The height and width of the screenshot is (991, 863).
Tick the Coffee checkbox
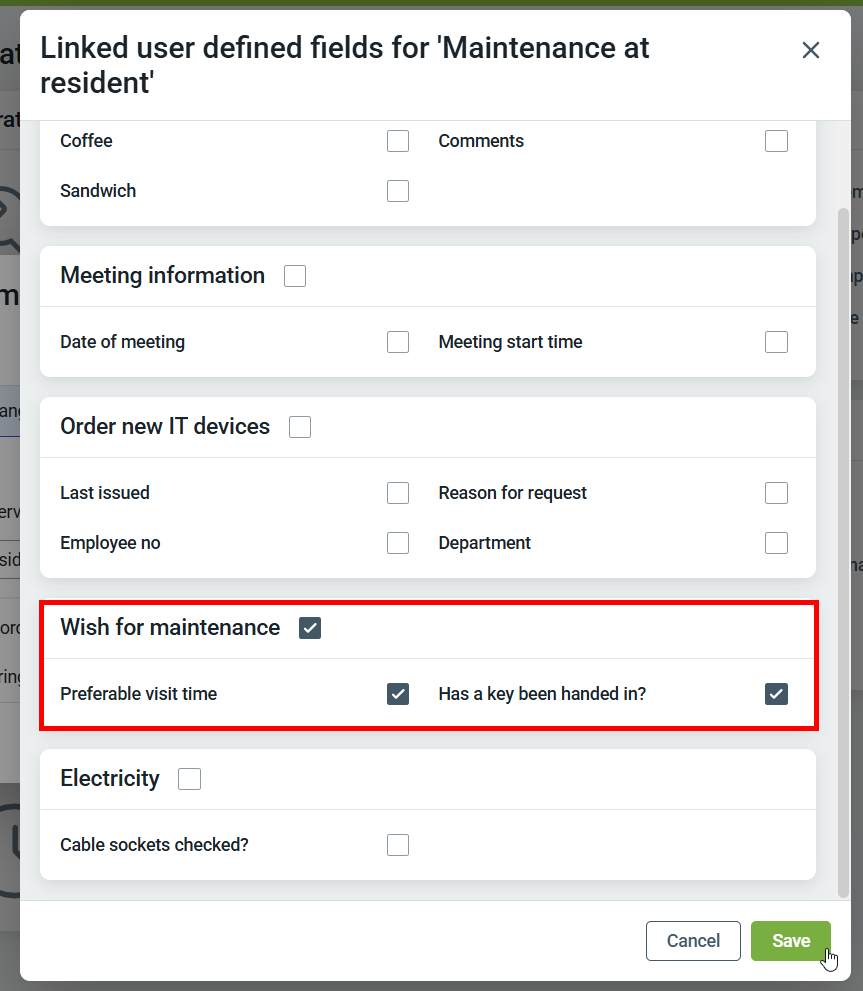click(398, 141)
